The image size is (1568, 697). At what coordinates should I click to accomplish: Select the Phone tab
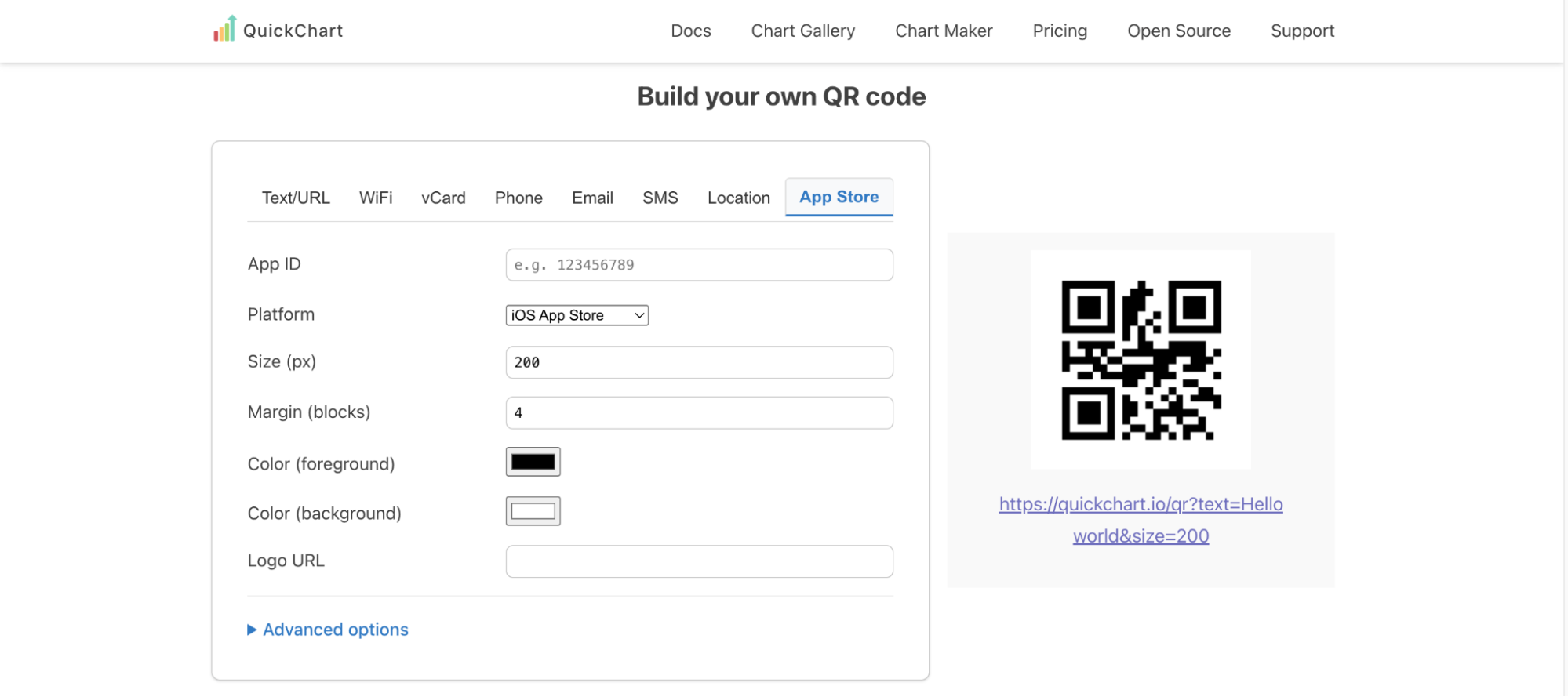click(x=518, y=198)
